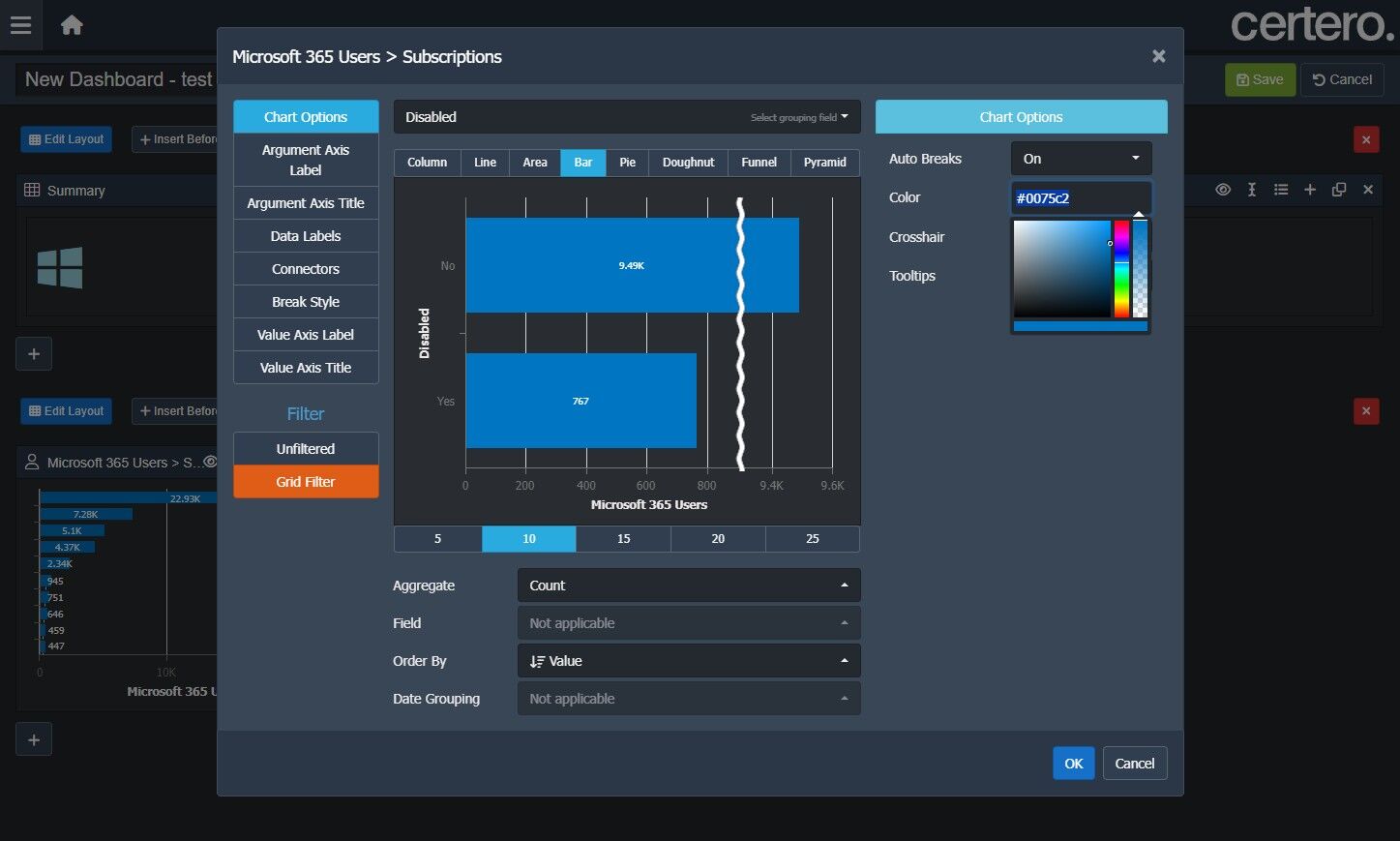The height and width of the screenshot is (841, 1400).
Task: Select the Unfiltered filter option
Action: tap(306, 449)
